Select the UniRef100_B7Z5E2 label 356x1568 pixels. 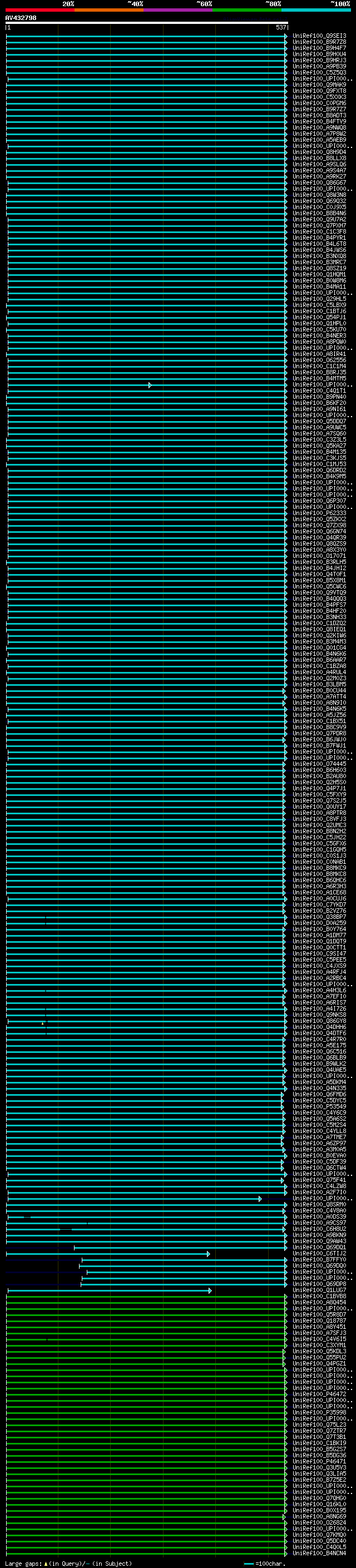click(319, 1480)
